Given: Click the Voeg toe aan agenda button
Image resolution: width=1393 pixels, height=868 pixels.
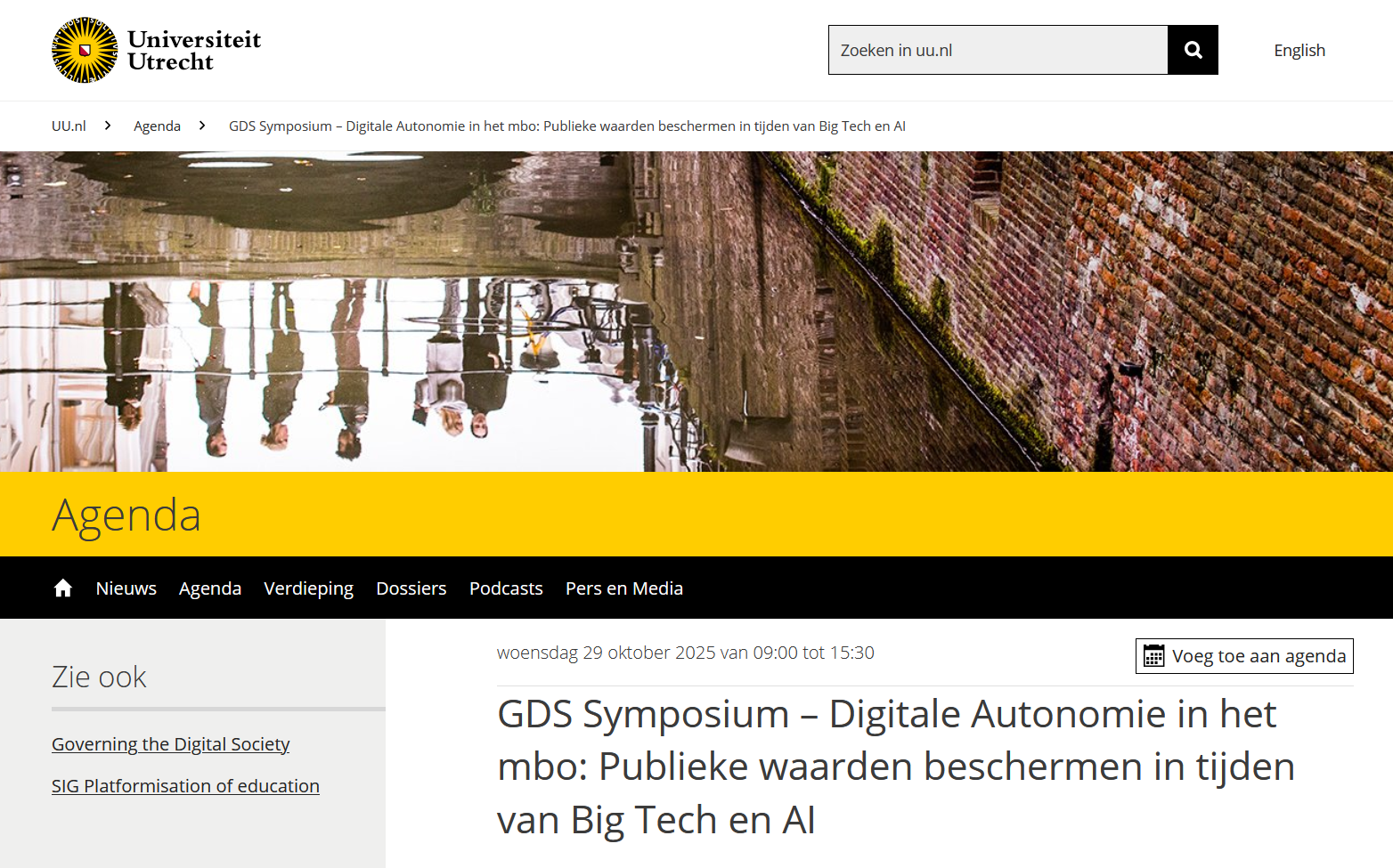Looking at the screenshot, I should pyautogui.click(x=1244, y=656).
